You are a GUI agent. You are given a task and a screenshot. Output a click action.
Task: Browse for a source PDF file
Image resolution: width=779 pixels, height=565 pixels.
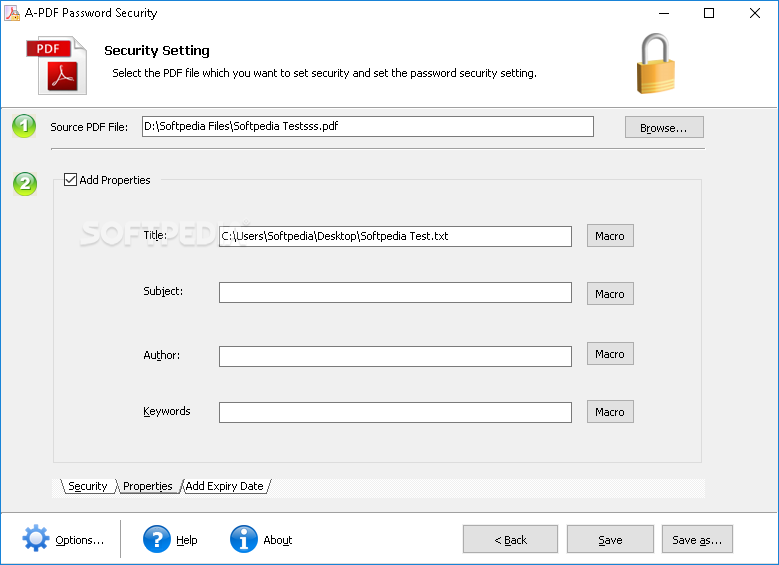664,127
